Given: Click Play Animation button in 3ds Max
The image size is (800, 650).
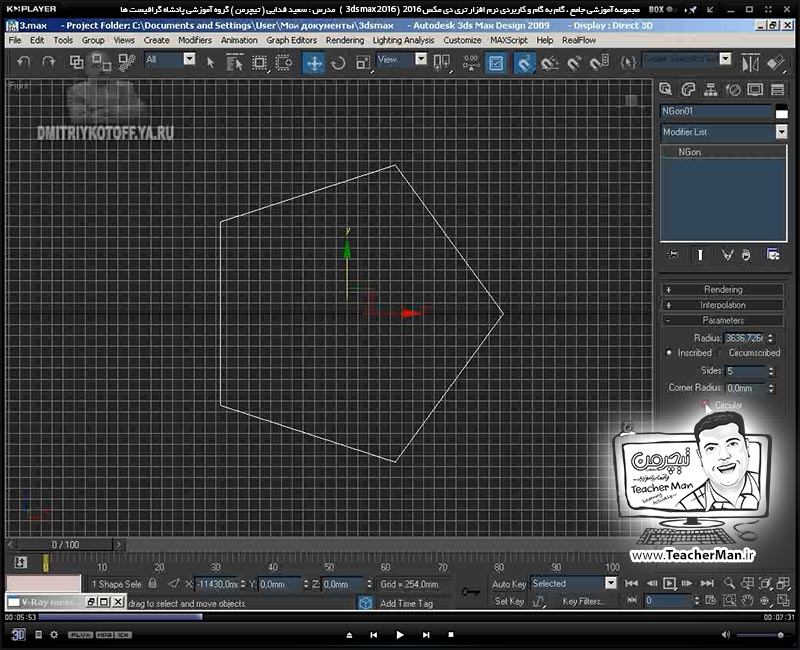Looking at the screenshot, I should pos(669,583).
